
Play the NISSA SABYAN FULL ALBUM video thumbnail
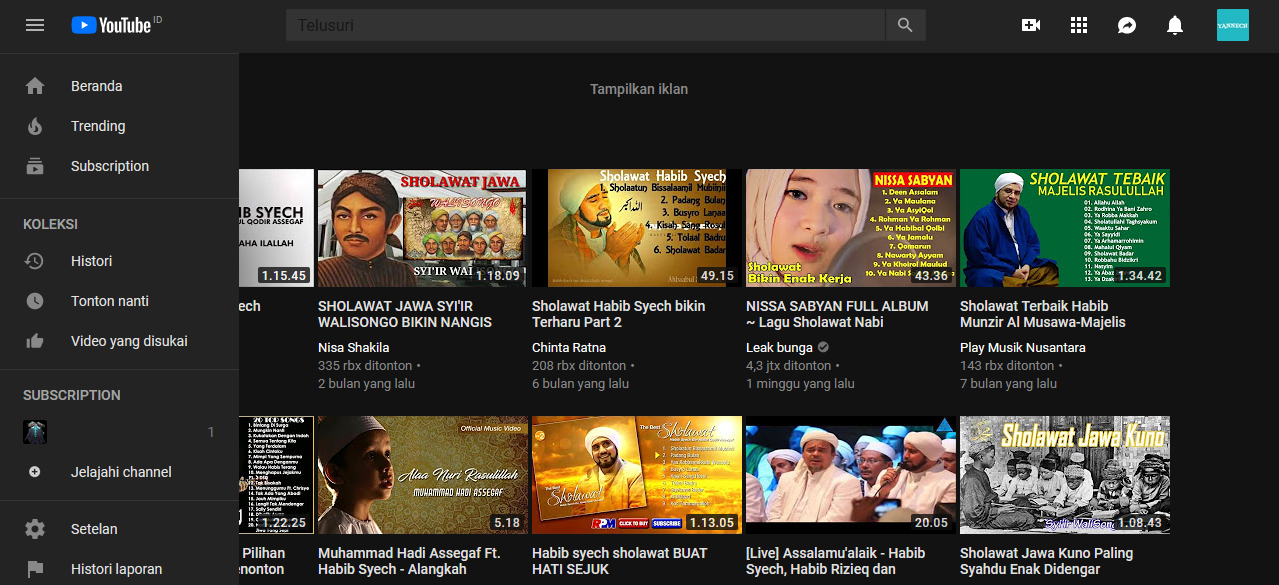(x=849, y=228)
